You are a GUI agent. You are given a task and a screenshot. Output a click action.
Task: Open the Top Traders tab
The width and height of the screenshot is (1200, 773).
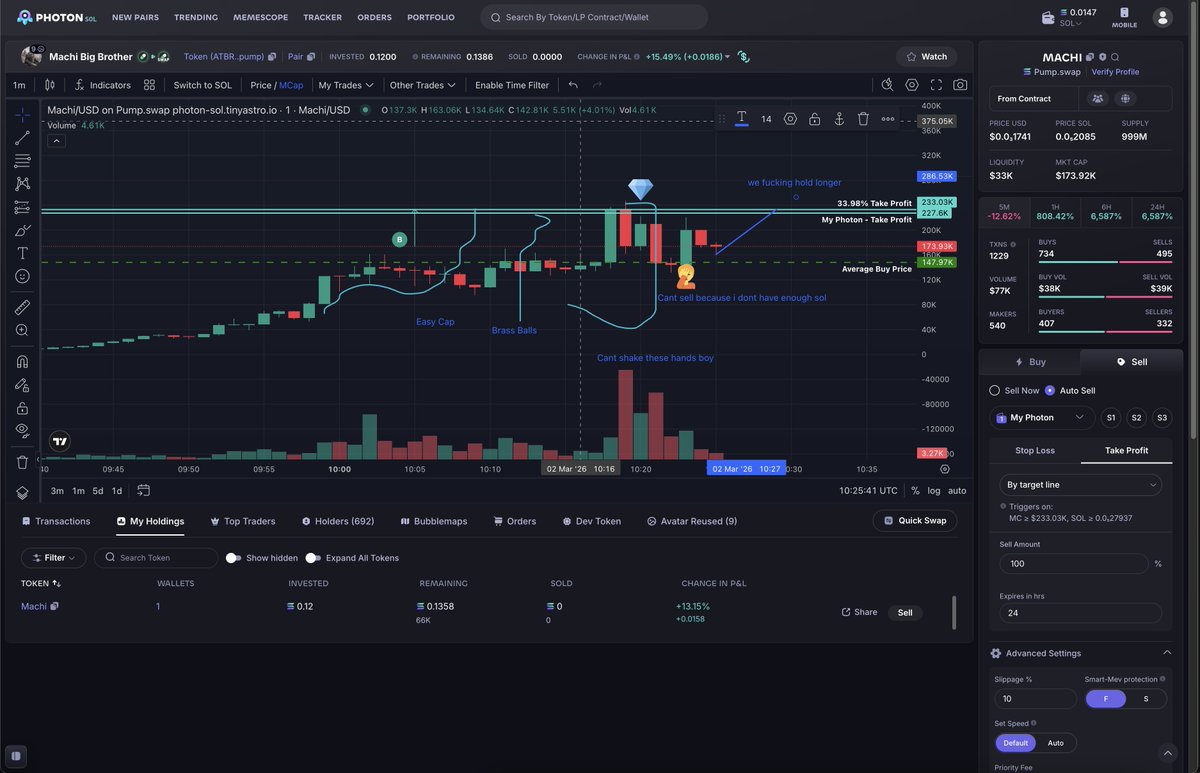pos(243,521)
